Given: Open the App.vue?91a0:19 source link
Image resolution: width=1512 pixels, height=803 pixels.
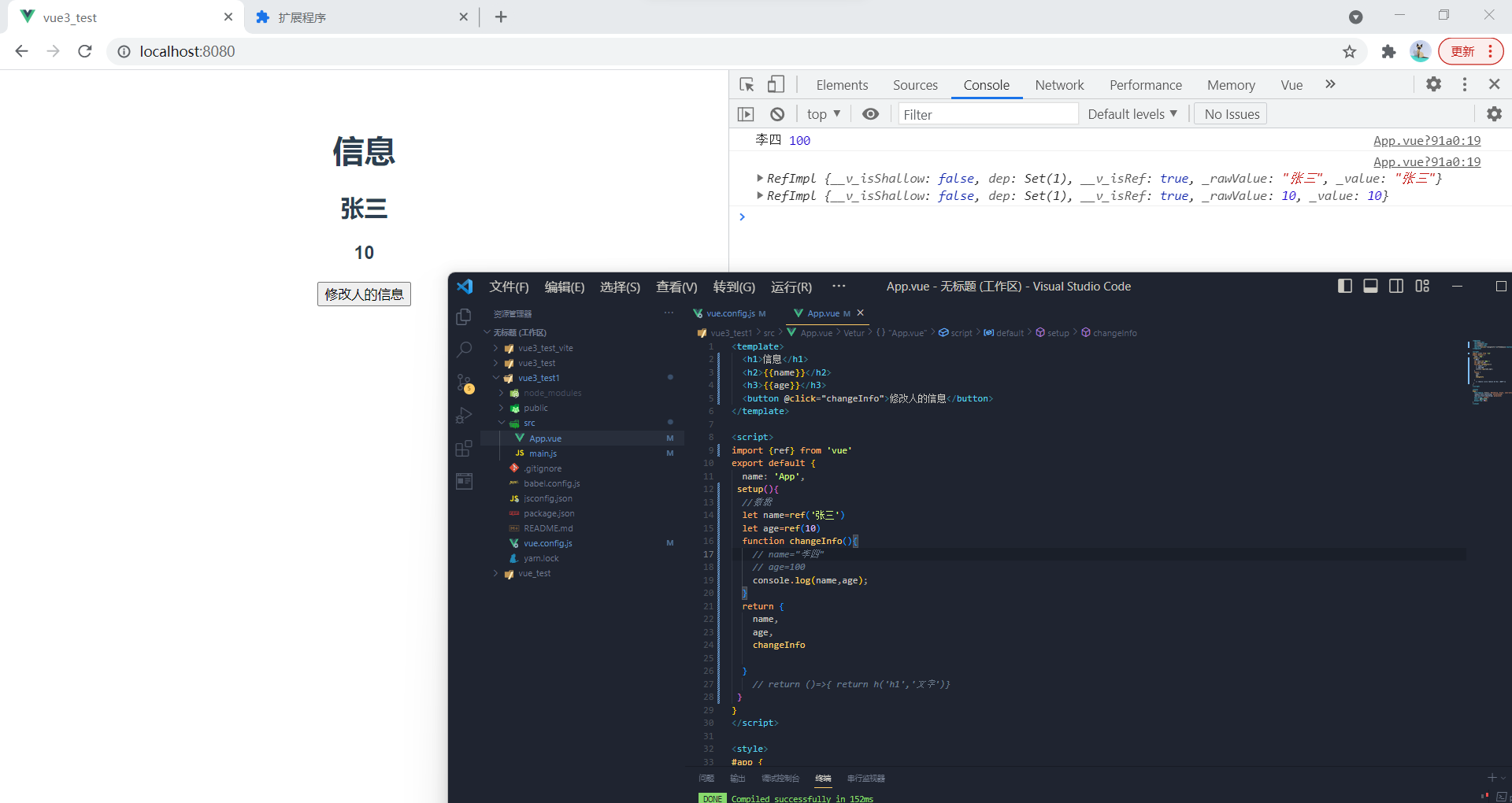Looking at the screenshot, I should point(1426,140).
